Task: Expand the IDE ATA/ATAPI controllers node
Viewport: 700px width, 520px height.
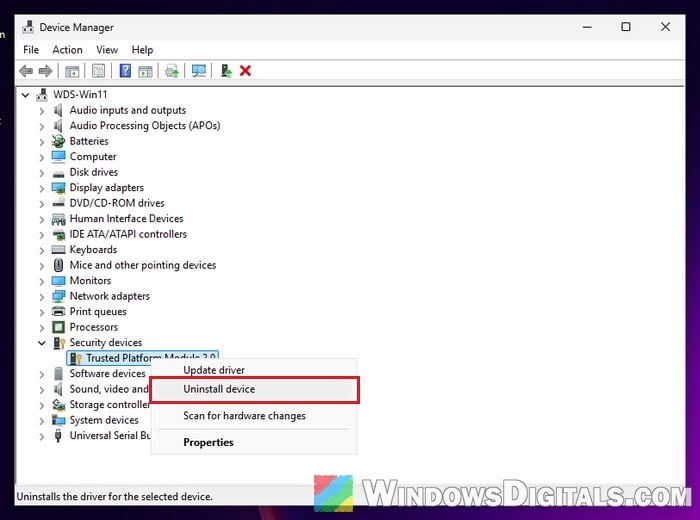Action: [42, 235]
